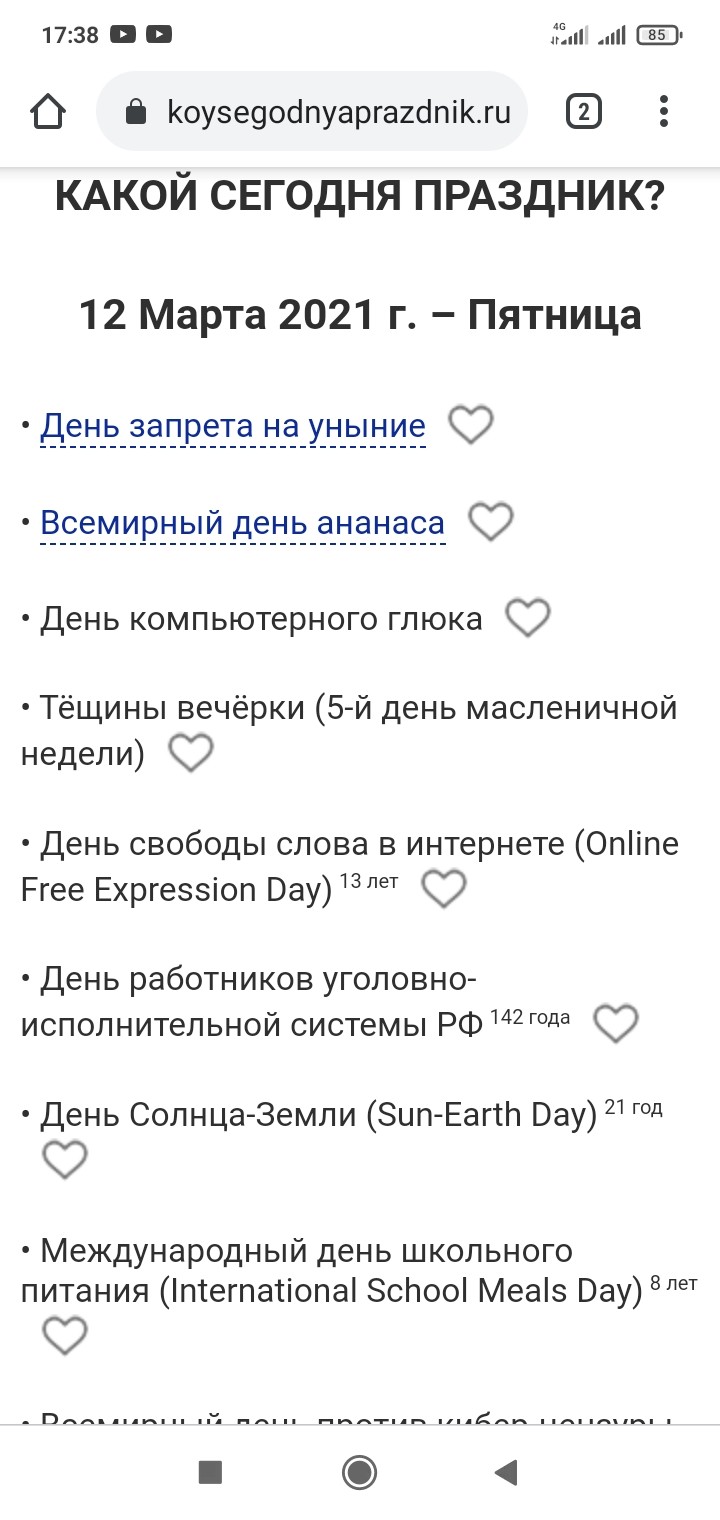This screenshot has width=720, height=1520.
Task: Tap the koysegodnyaprazdnik.ru address bar
Action: point(340,111)
